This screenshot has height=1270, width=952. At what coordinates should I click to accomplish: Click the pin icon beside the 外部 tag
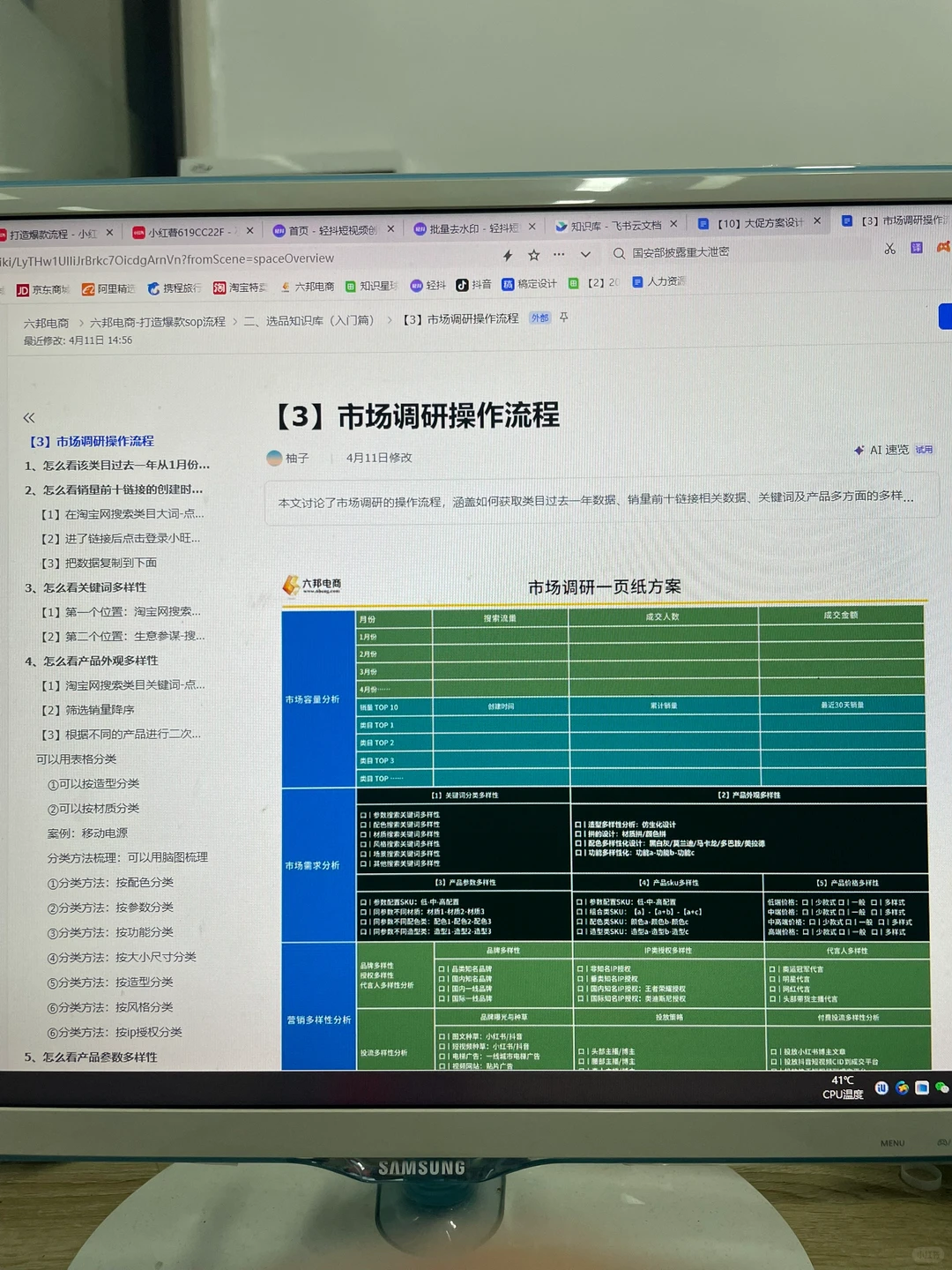tap(564, 317)
